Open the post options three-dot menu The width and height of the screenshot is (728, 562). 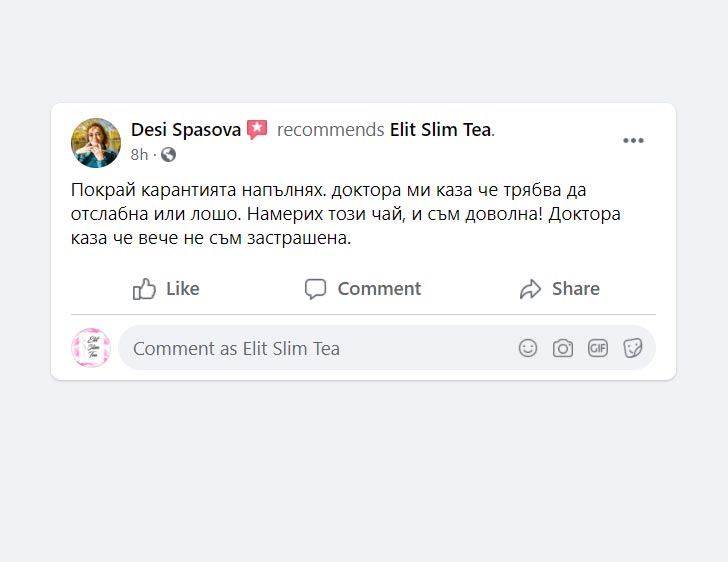tap(633, 141)
